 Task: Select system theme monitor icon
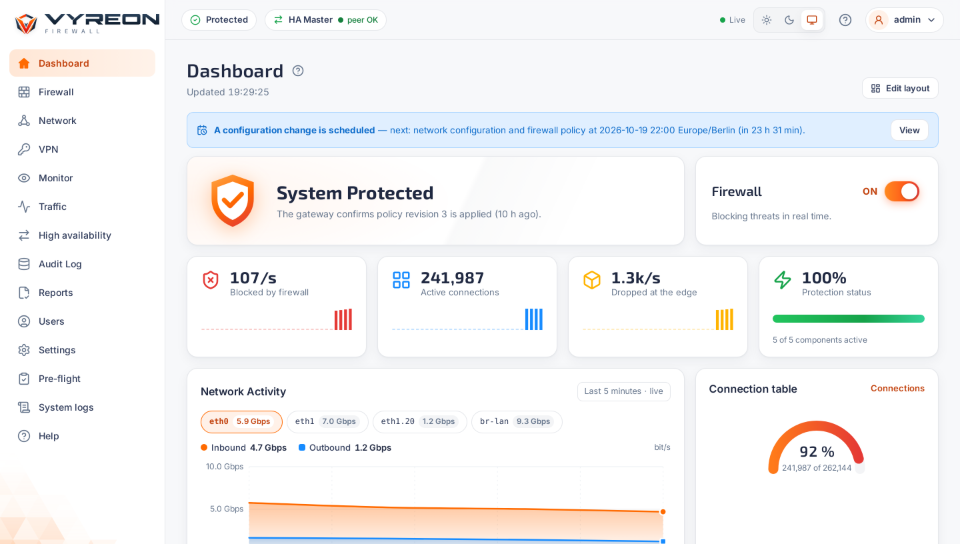coord(812,20)
